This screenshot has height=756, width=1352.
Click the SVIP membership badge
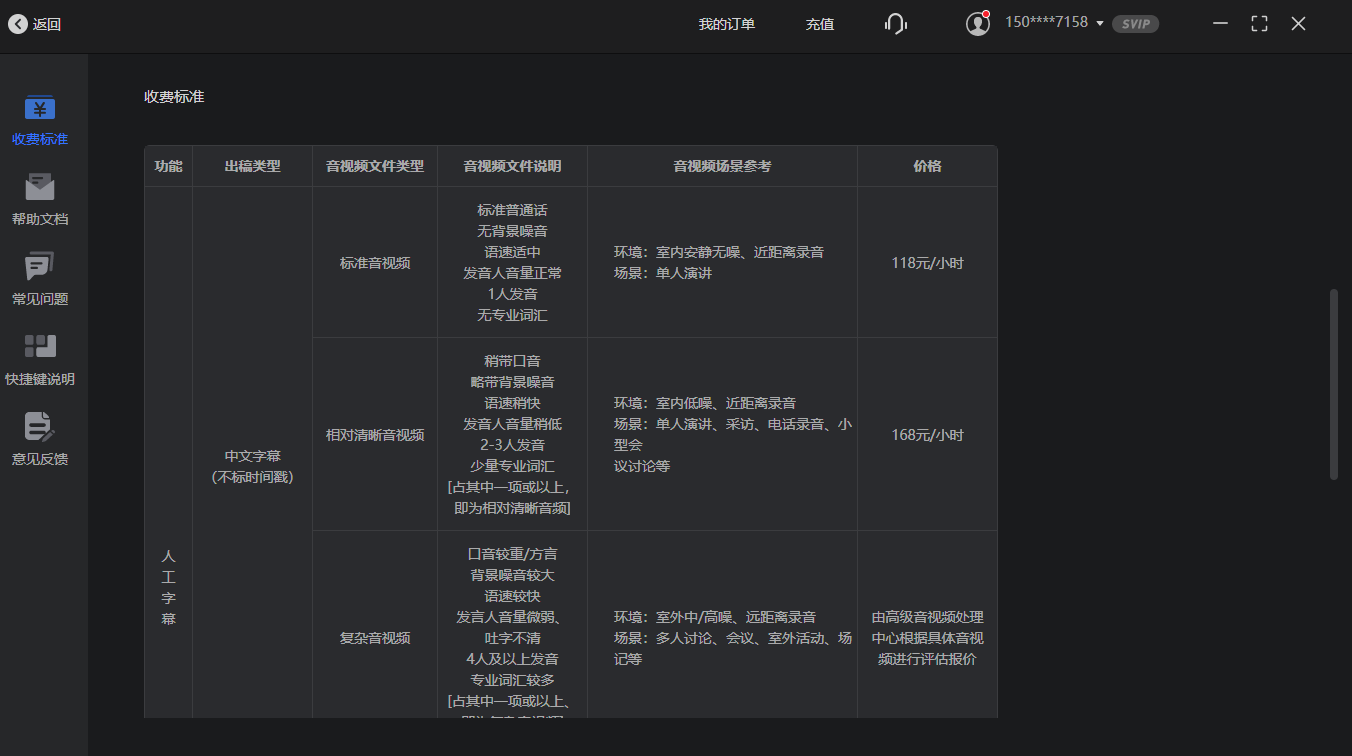[1135, 24]
